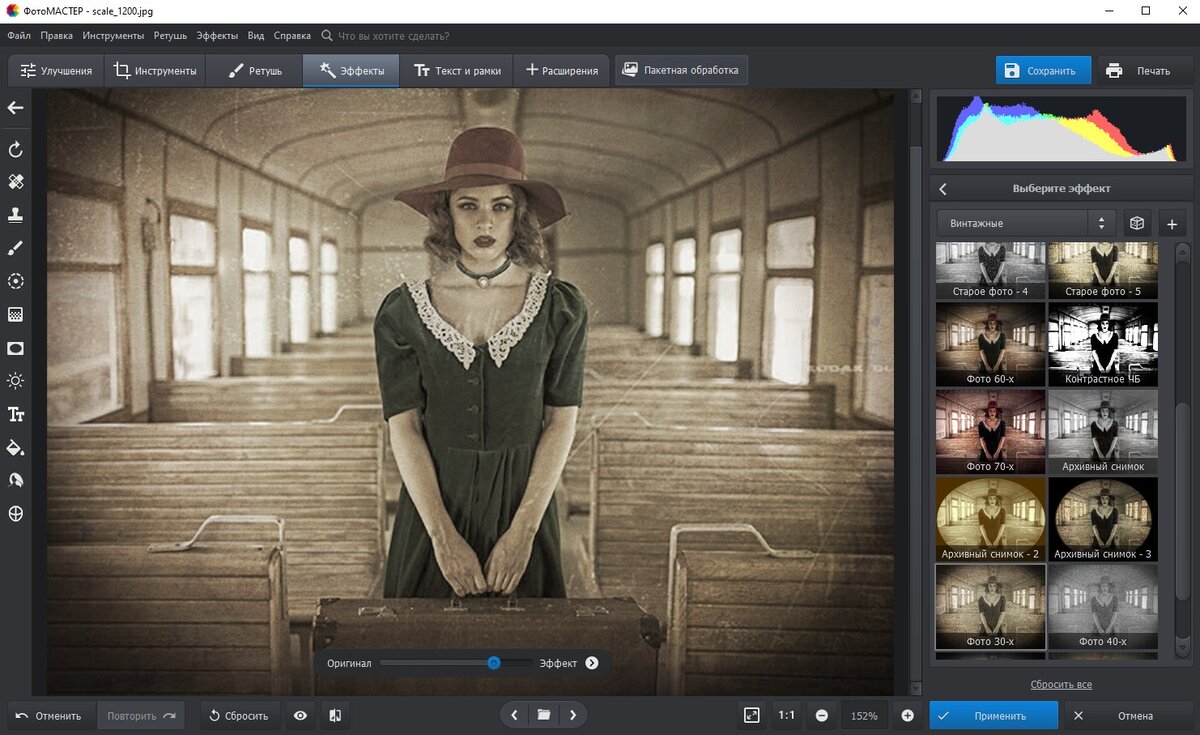This screenshot has width=1200, height=735.
Task: Open the Справка menu
Action: (292, 35)
